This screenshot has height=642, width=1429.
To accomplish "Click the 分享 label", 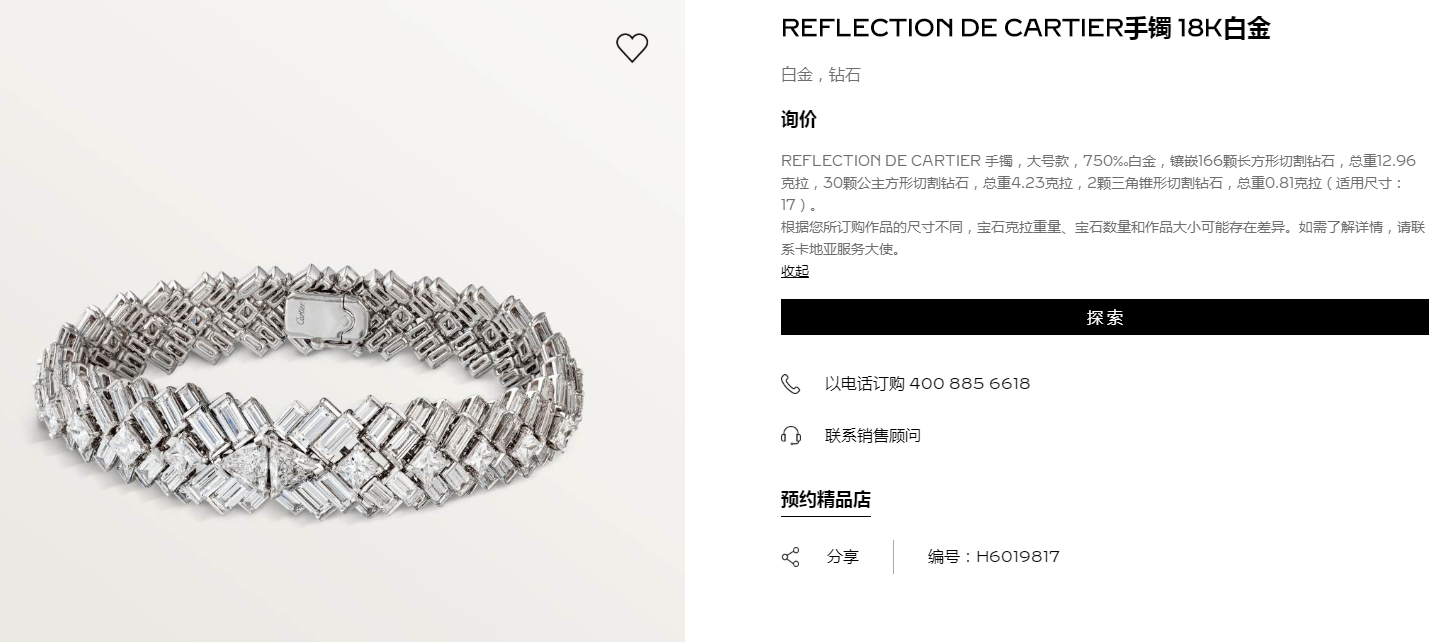I will coord(843,557).
